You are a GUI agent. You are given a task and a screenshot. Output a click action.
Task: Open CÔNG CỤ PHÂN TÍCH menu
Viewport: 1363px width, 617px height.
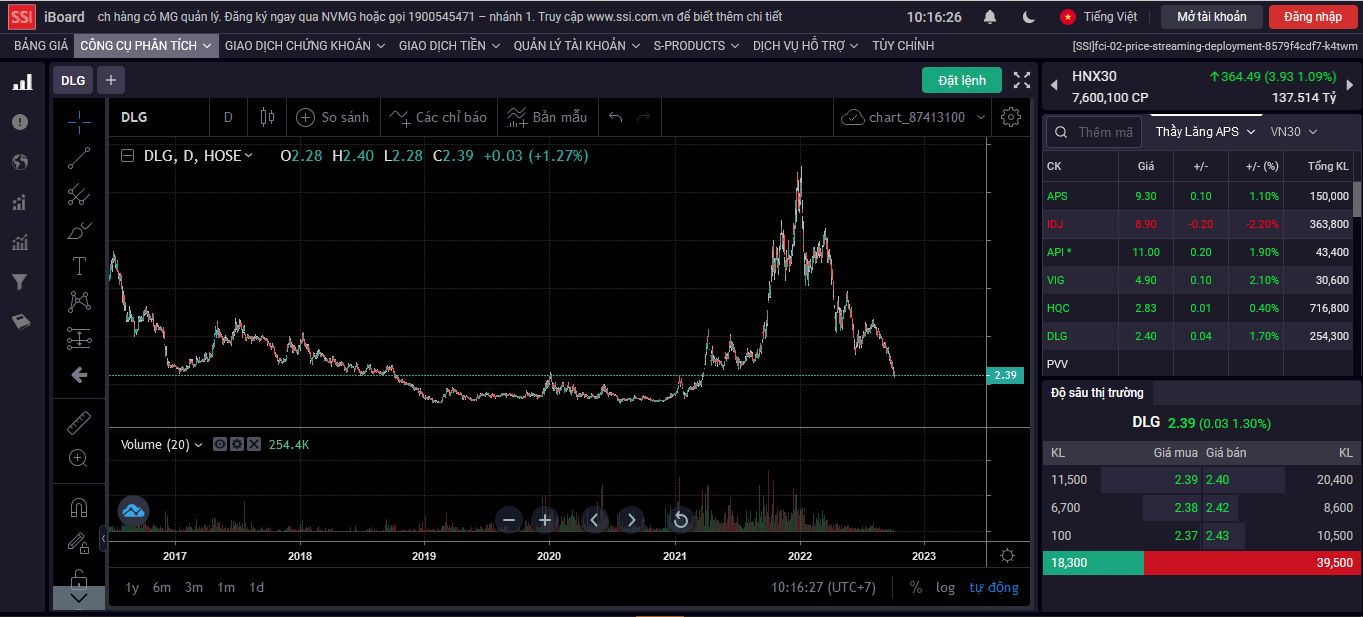pyautogui.click(x=146, y=46)
